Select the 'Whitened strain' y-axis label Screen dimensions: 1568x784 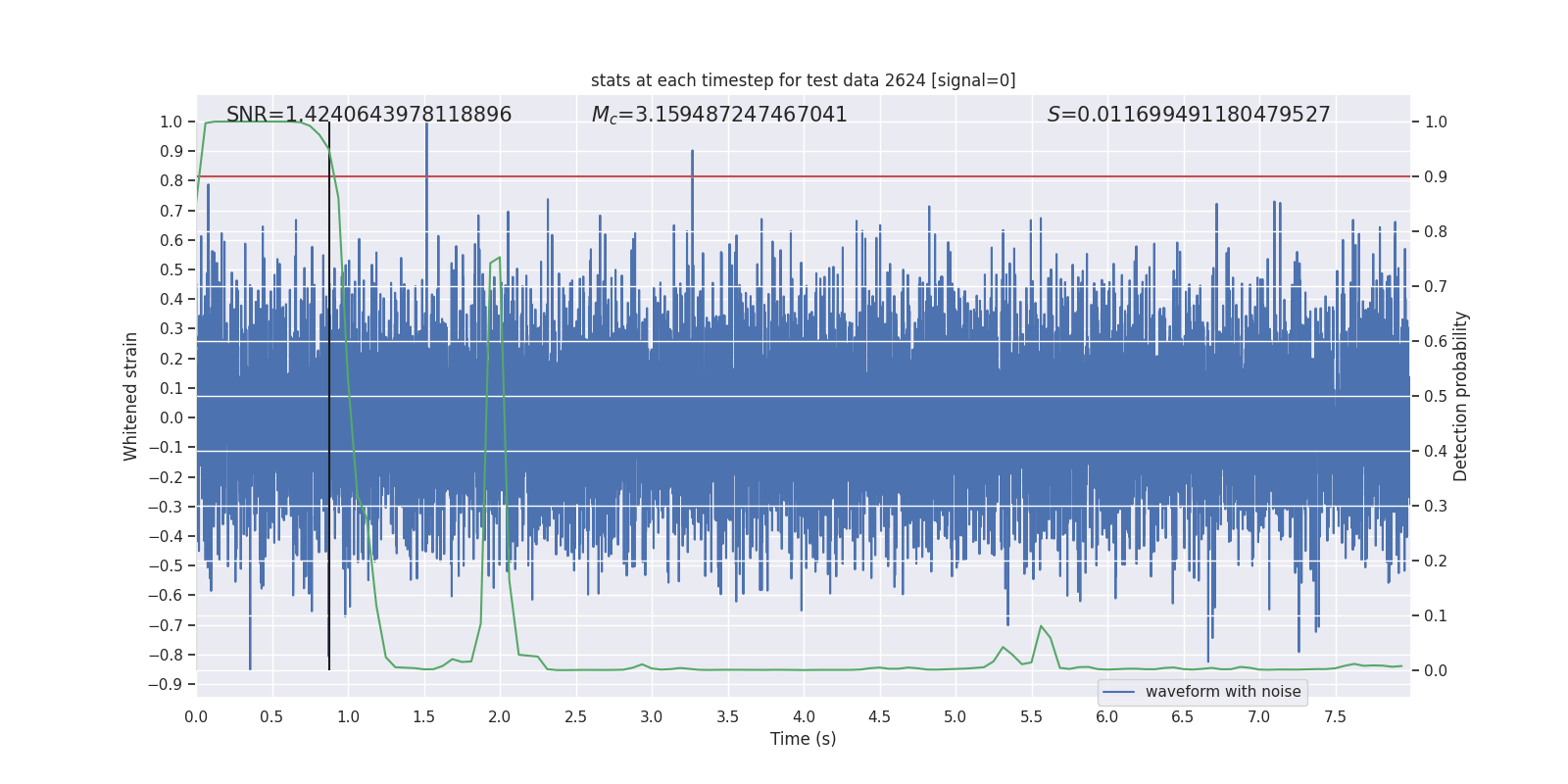[130, 396]
